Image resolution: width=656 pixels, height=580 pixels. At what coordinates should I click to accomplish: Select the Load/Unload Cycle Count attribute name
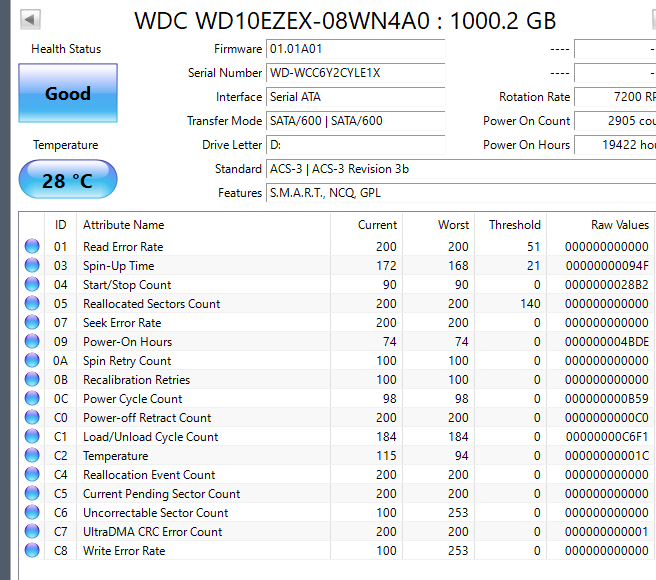151,437
